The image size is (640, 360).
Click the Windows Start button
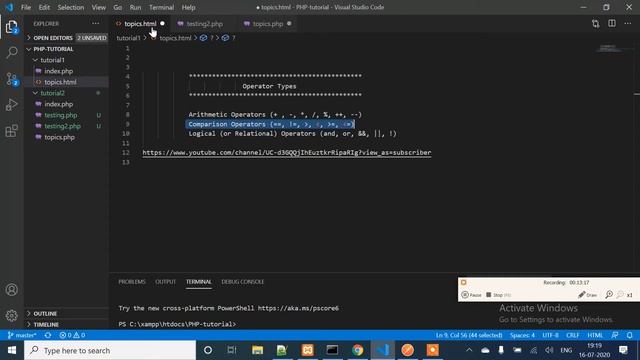pyautogui.click(x=12, y=350)
